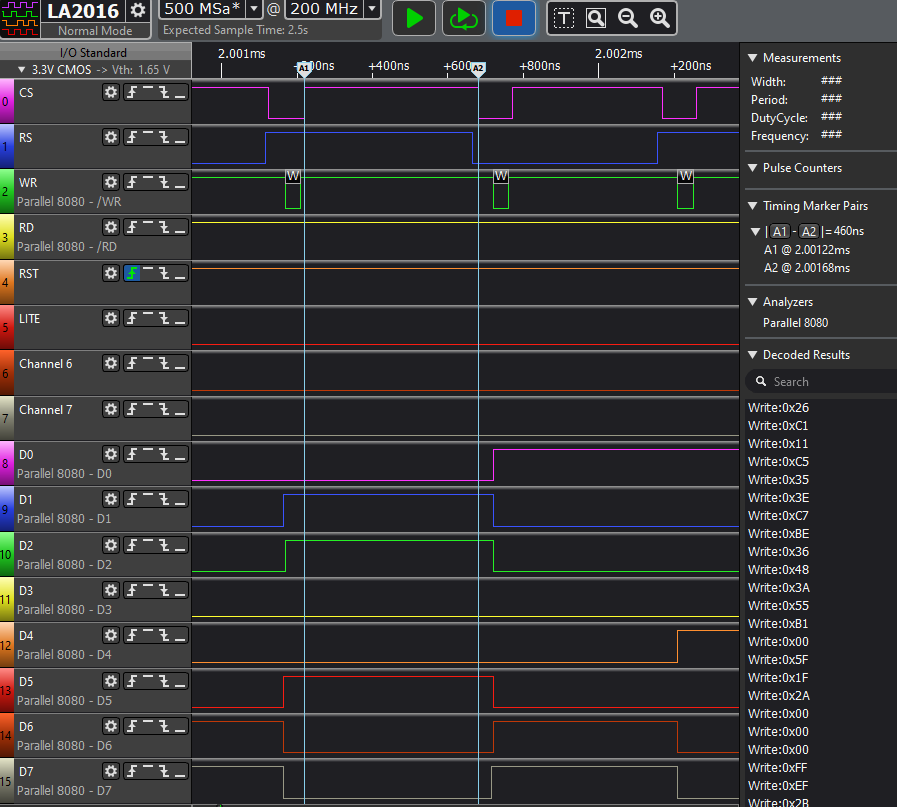Open the D1 channel settings gear

110,499
